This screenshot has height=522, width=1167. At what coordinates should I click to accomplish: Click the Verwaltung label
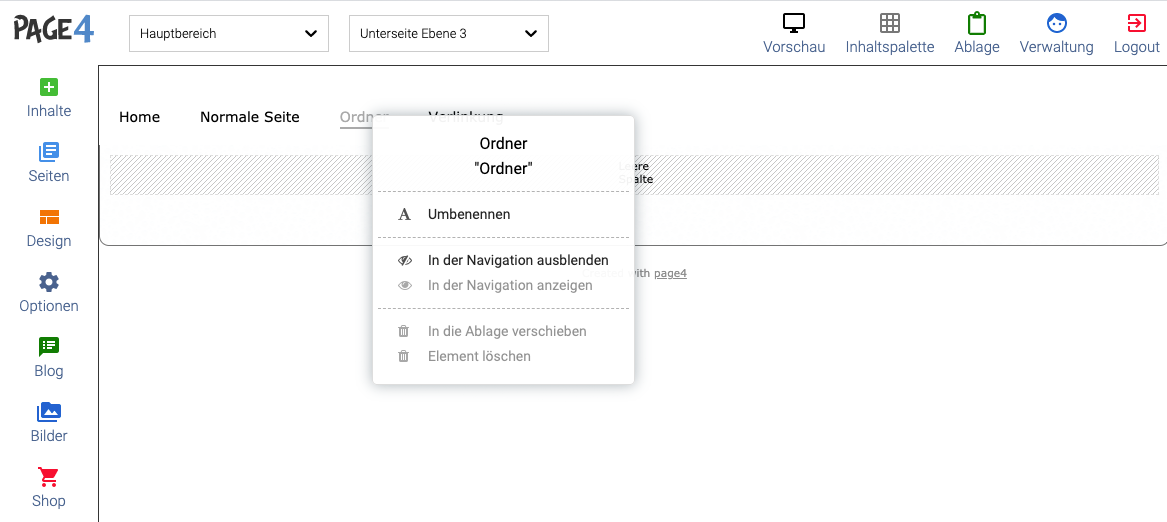click(1056, 47)
